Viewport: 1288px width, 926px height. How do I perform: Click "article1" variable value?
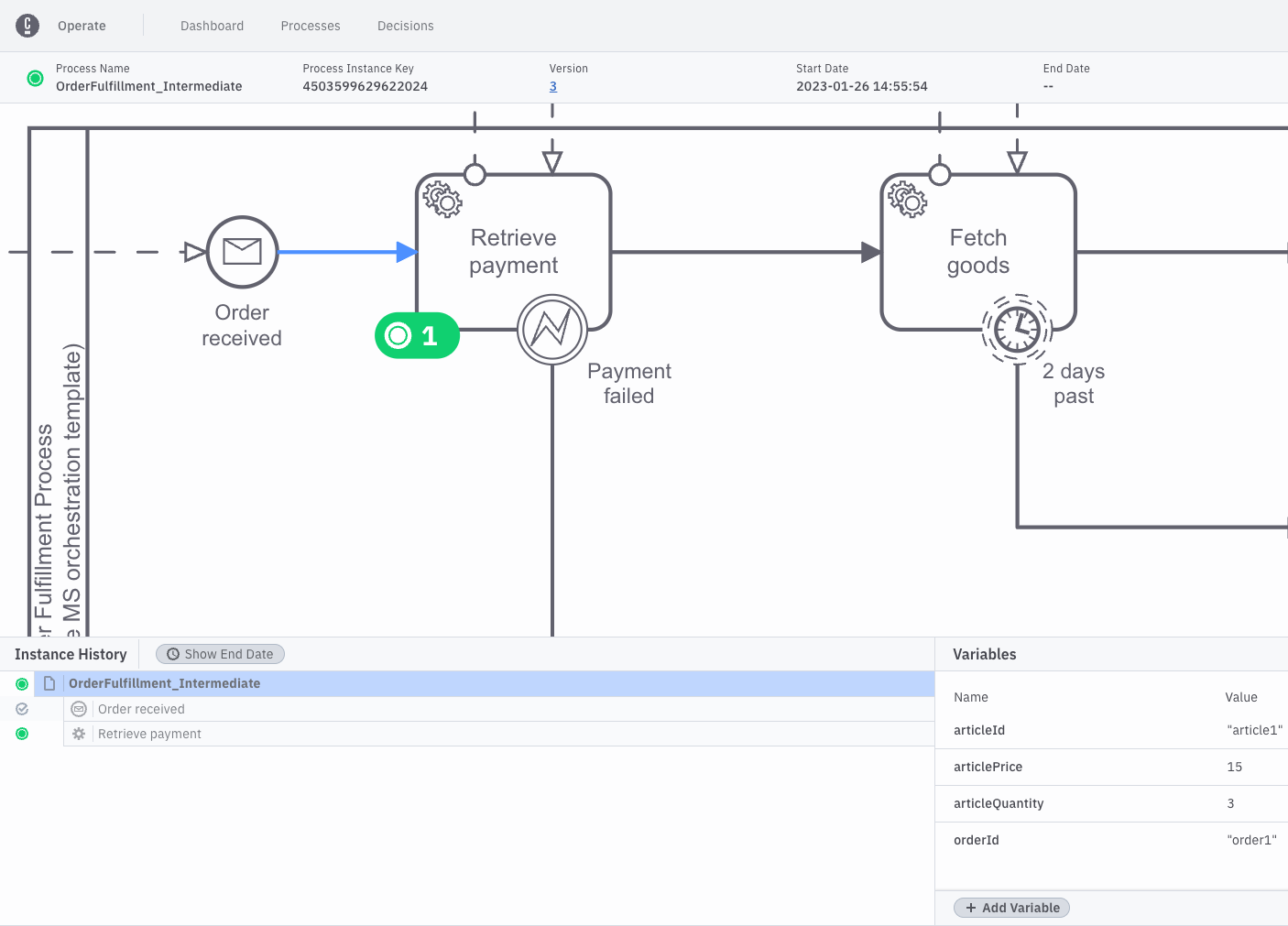tap(1254, 730)
